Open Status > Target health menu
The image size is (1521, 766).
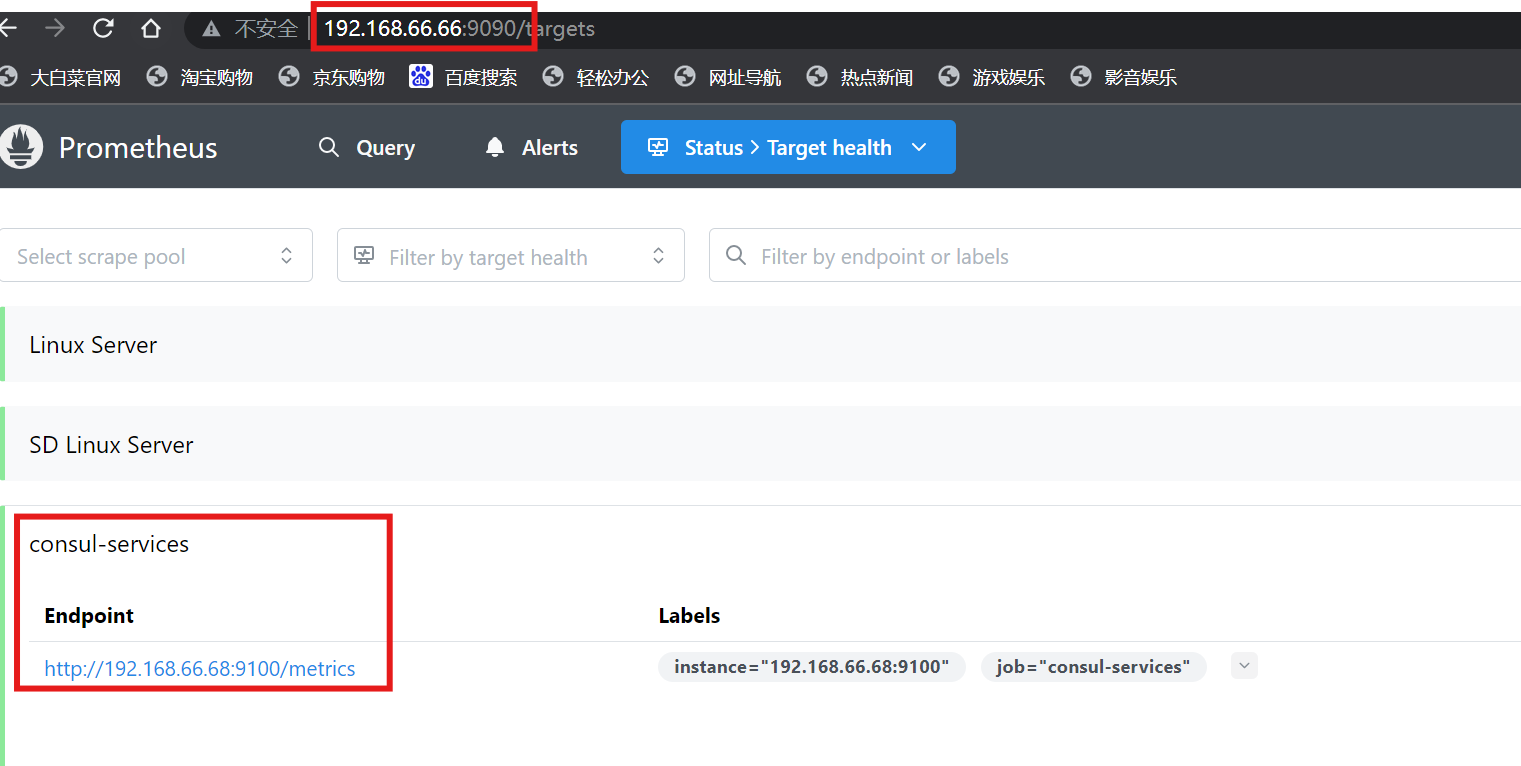tap(788, 147)
